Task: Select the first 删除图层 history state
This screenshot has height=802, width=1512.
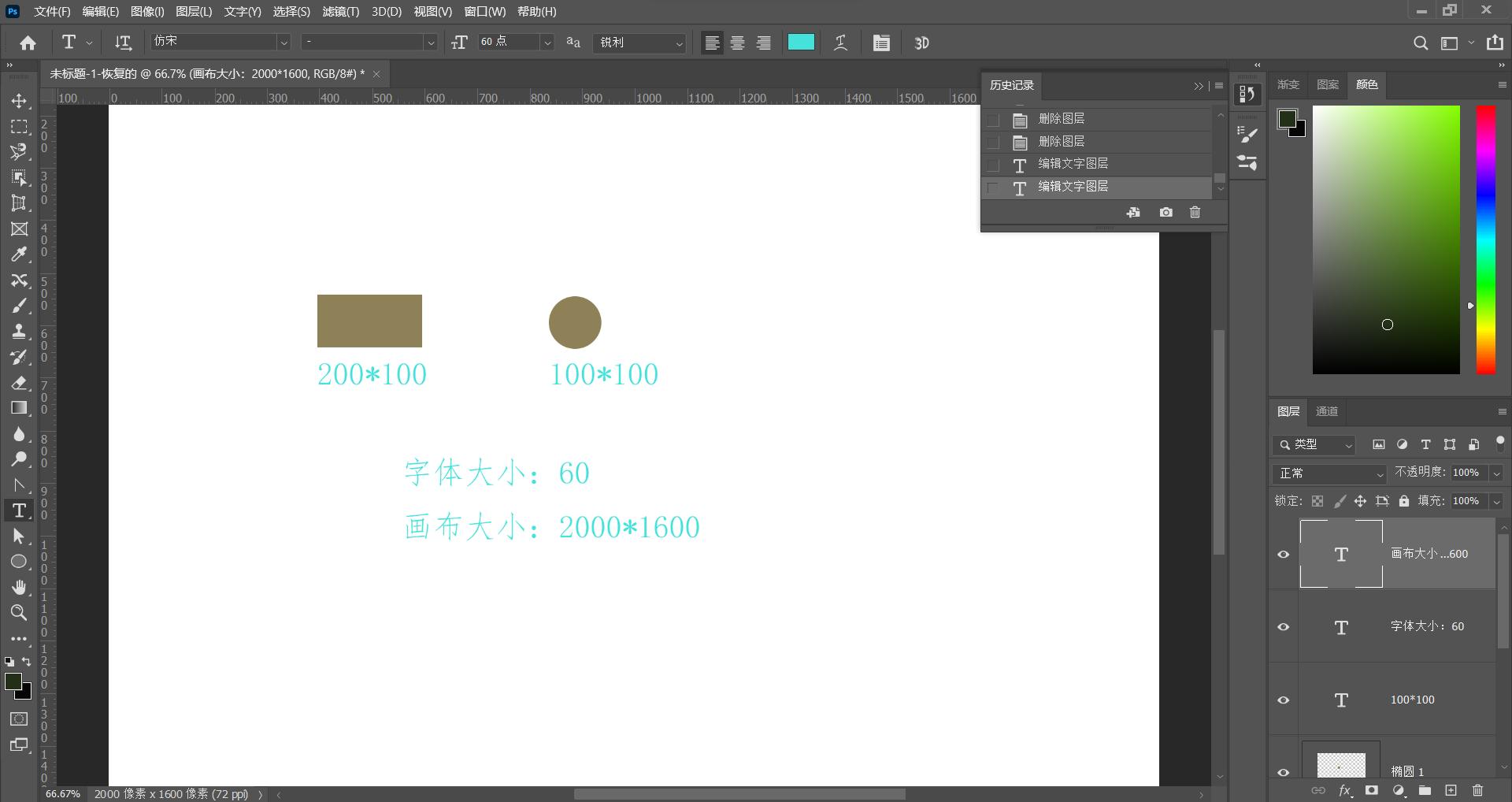Action: click(1061, 119)
